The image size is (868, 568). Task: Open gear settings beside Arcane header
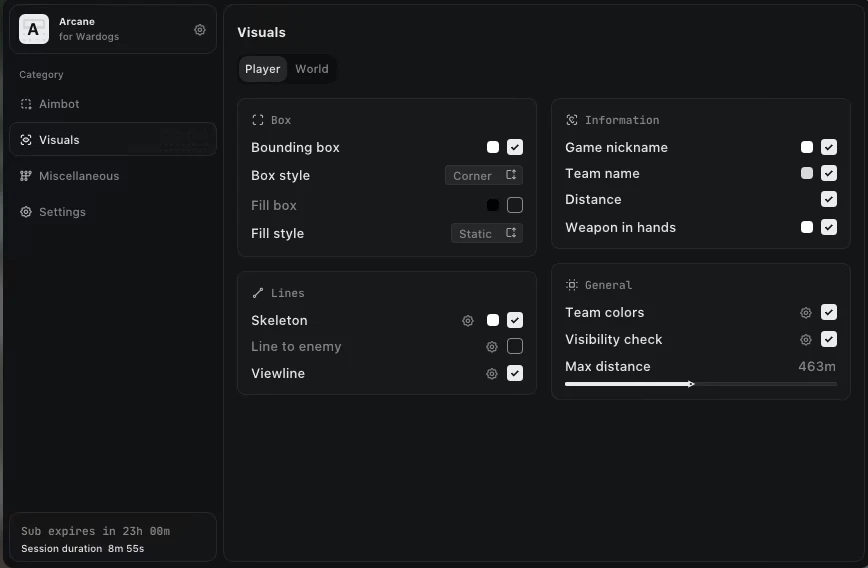click(200, 30)
